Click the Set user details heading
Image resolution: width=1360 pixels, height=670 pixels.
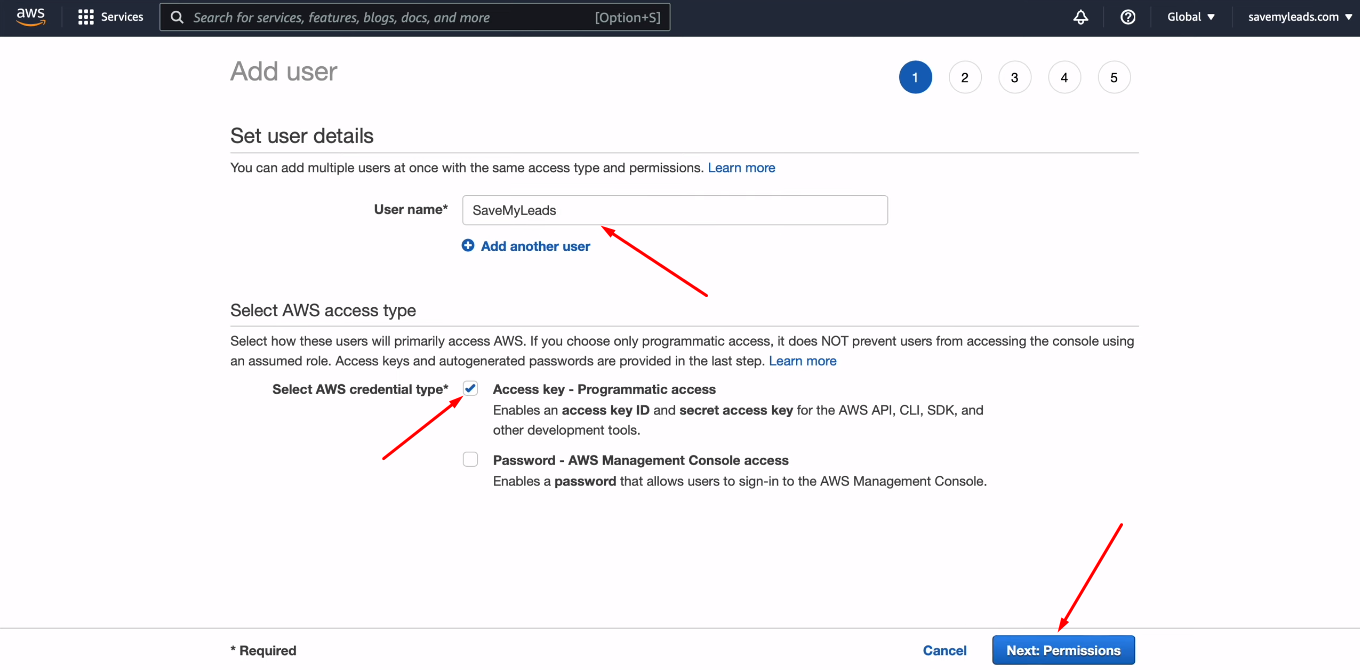pos(302,136)
